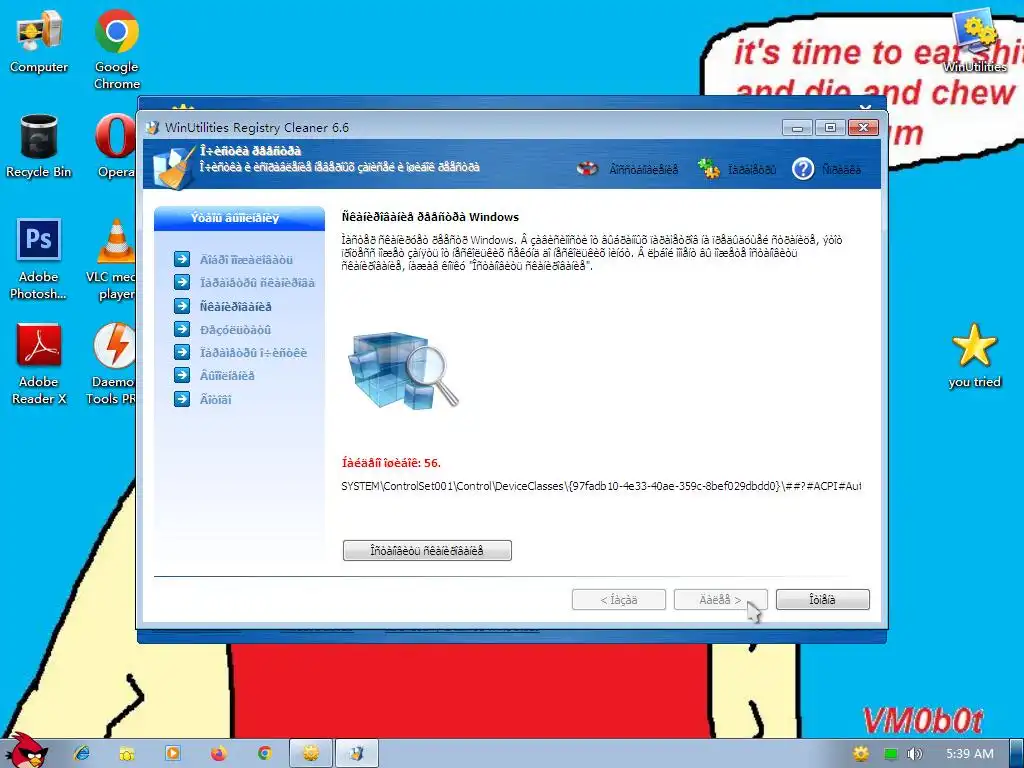Click the settings gears icon in header
This screenshot has height=768, width=1024.
[709, 168]
